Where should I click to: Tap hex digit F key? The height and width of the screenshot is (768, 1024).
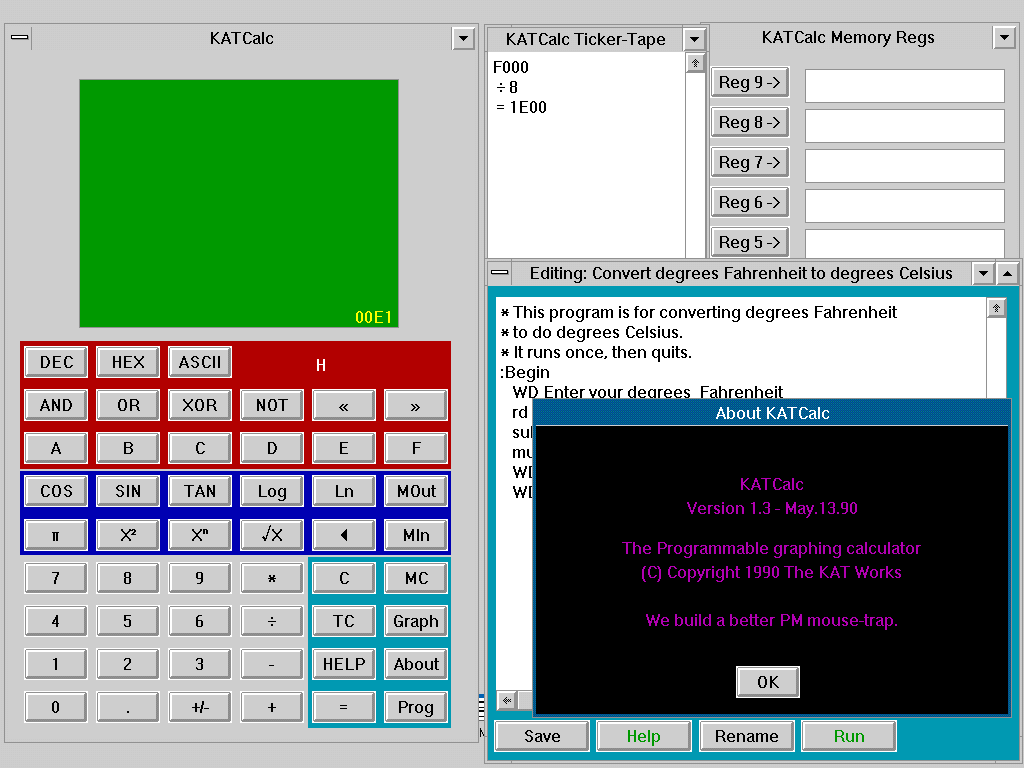pos(416,449)
